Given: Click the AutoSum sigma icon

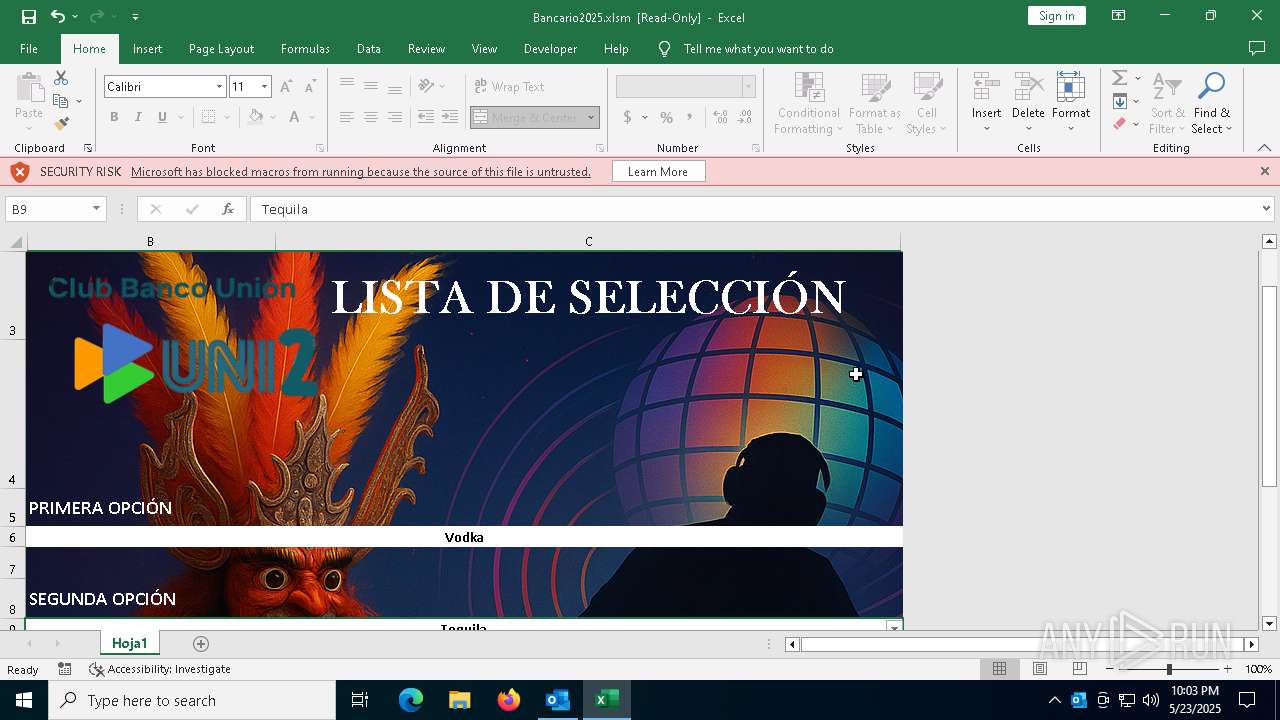Looking at the screenshot, I should point(1120,78).
